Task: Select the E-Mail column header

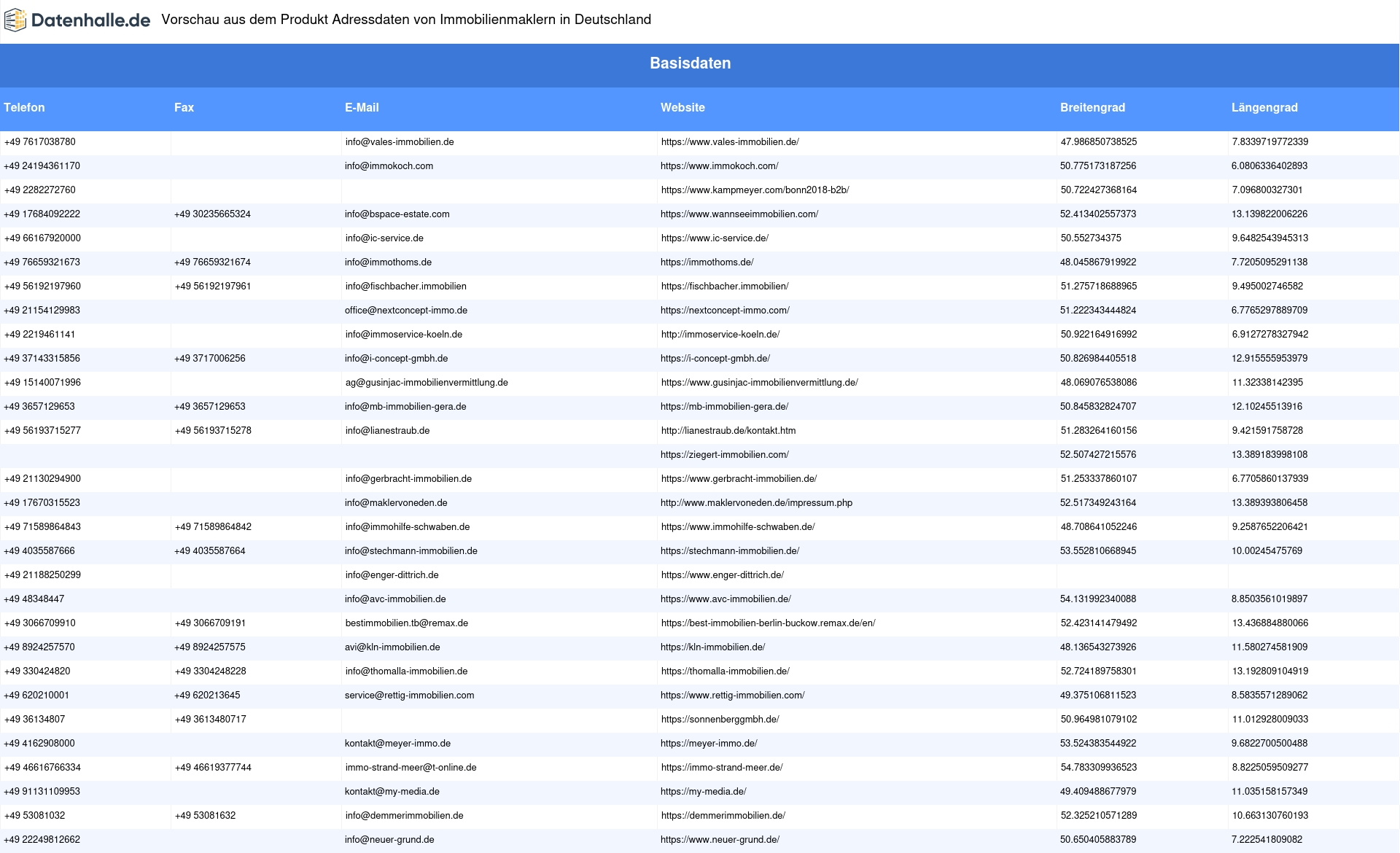Action: coord(362,107)
